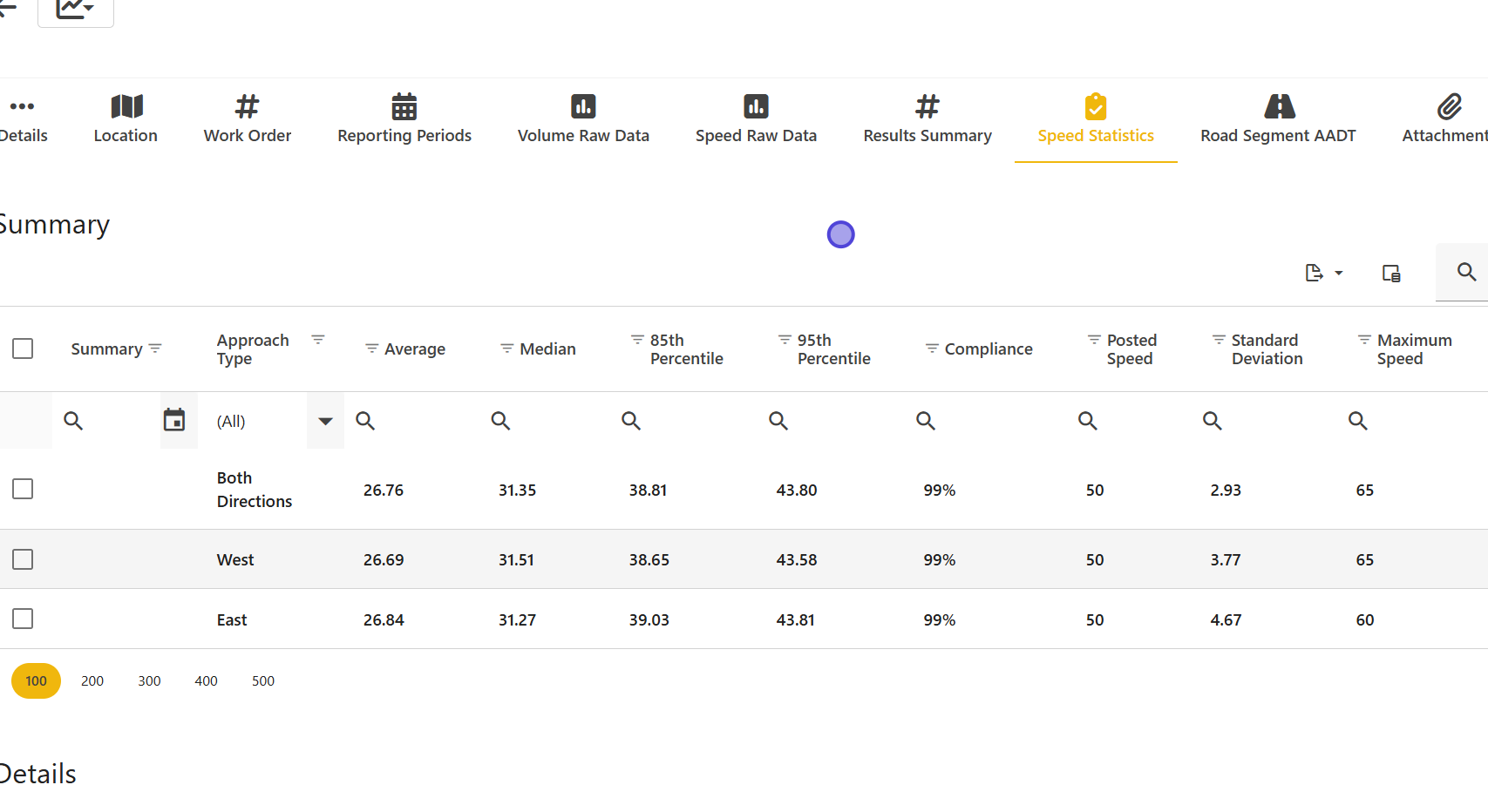Click the 85th Percentile header filter icon
Viewport: 1488px width, 812px height.
click(637, 340)
